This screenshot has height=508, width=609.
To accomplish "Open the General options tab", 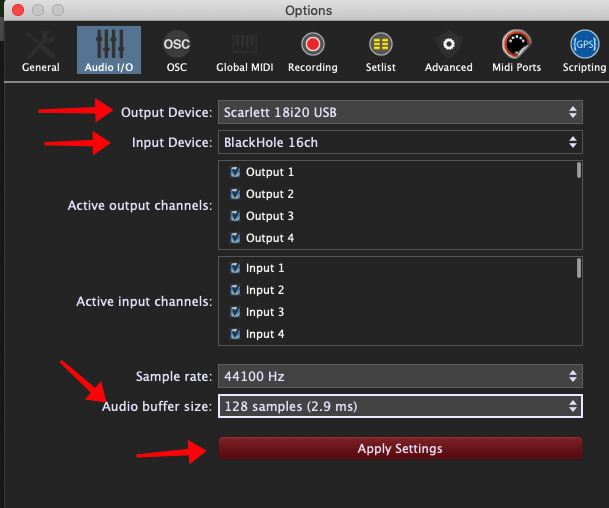I will (x=41, y=51).
